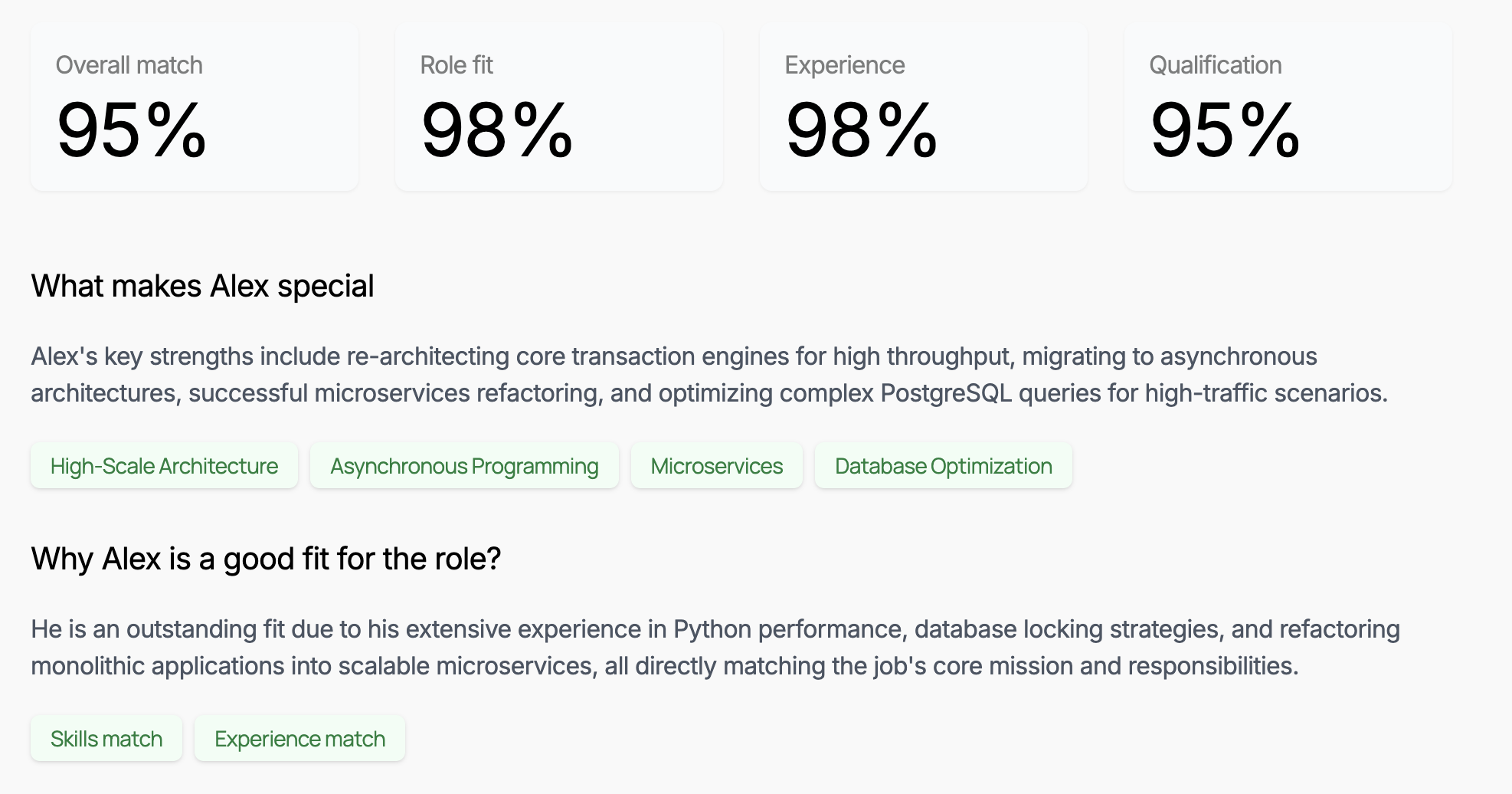Select the Asynchronous Programming tag
This screenshot has height=794, width=1512.
click(464, 466)
